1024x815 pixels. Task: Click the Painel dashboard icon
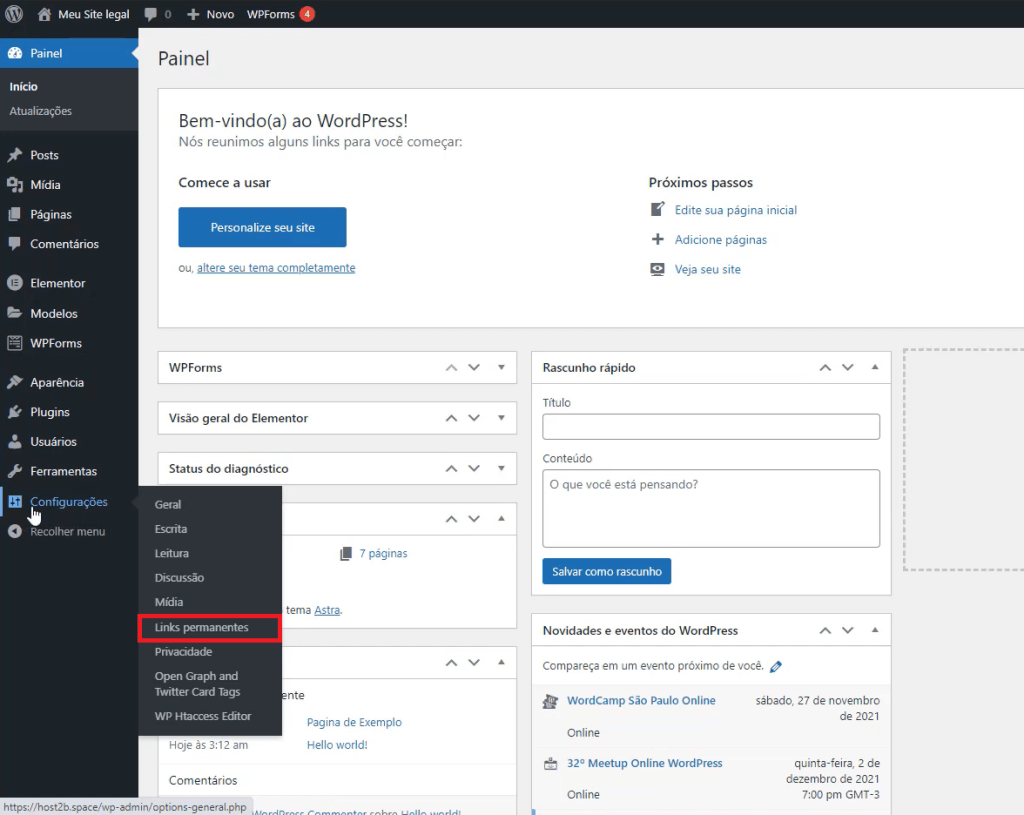pos(15,54)
